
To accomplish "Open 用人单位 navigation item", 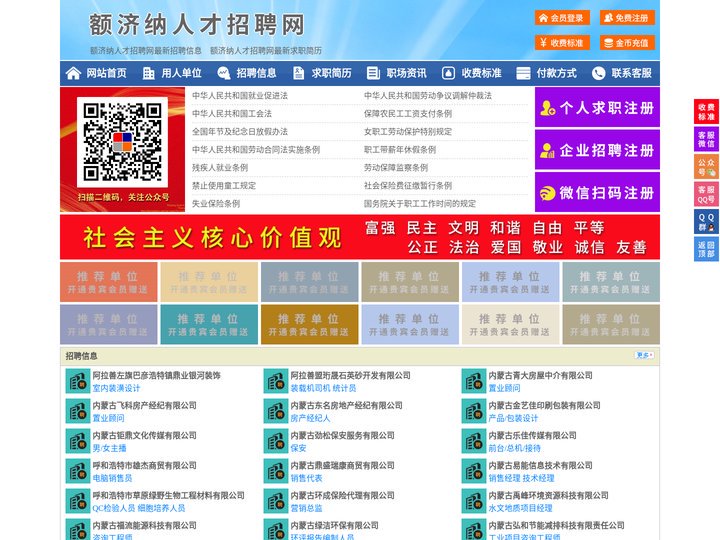I will 181,73.
